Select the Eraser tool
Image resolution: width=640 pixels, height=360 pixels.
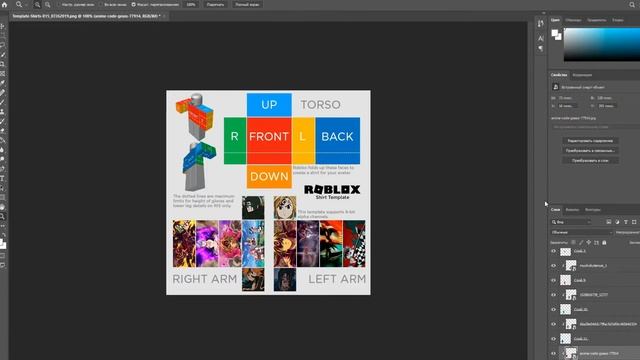click(x=3, y=131)
